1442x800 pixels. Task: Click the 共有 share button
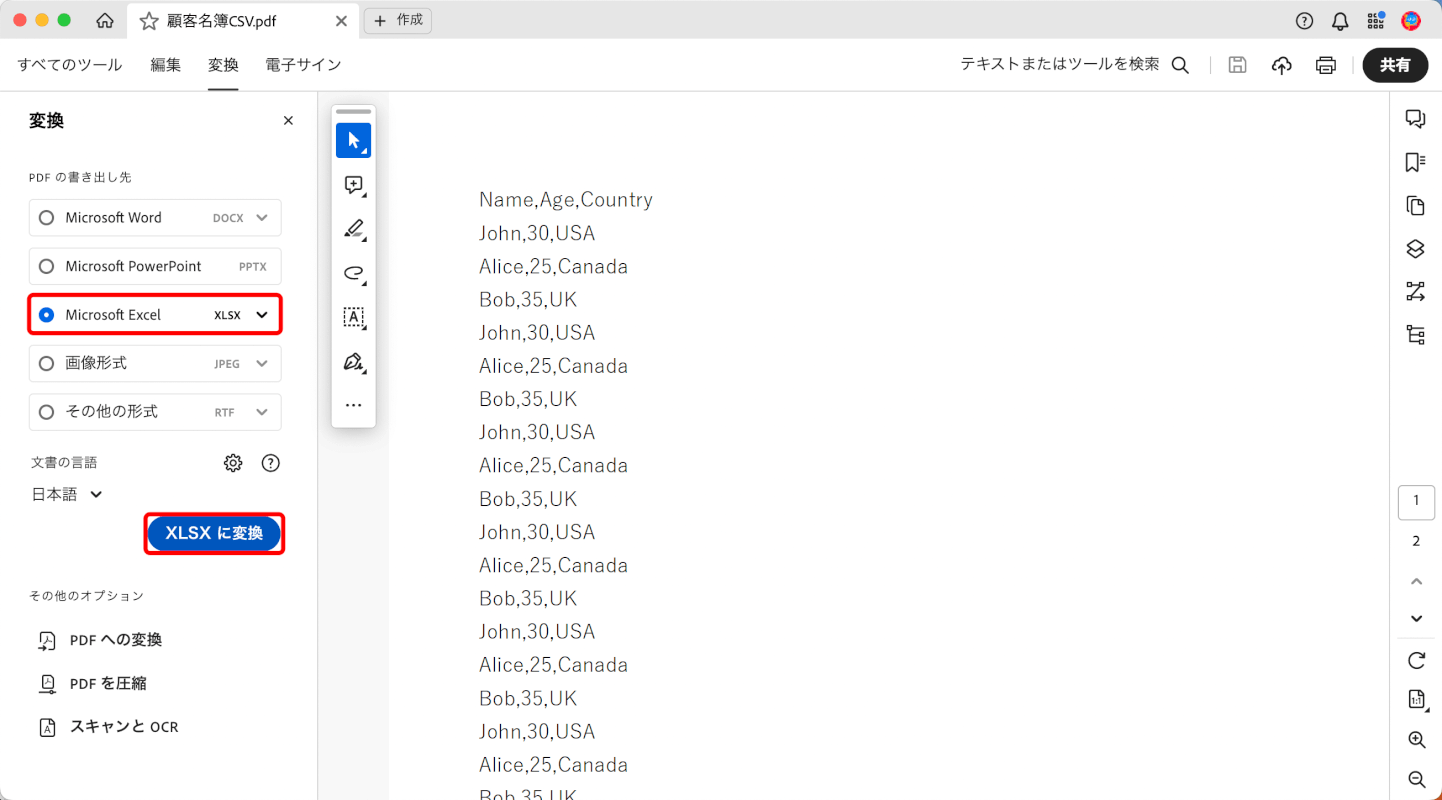tap(1395, 65)
